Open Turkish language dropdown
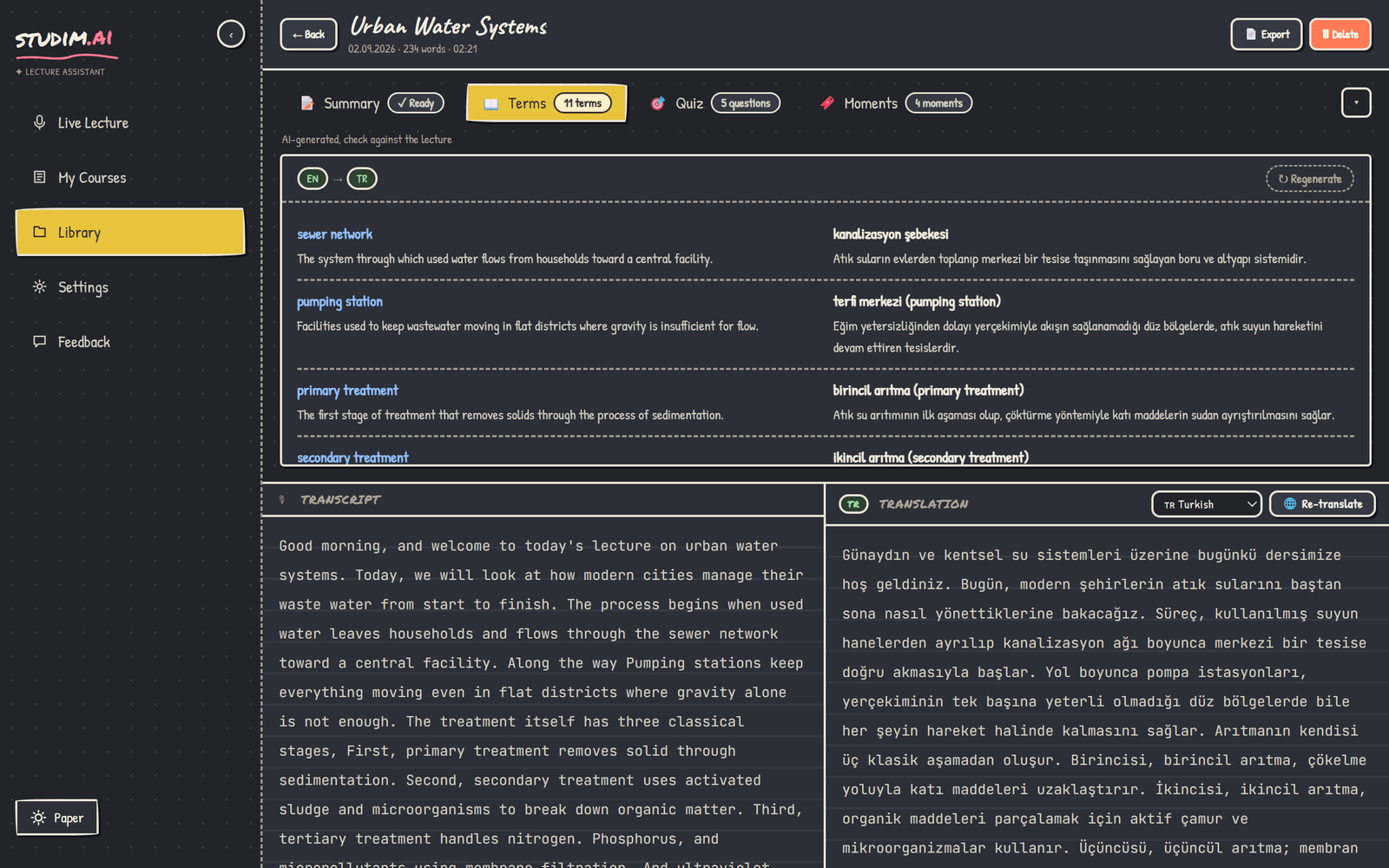Viewport: 1389px width, 868px height. coord(1207,504)
